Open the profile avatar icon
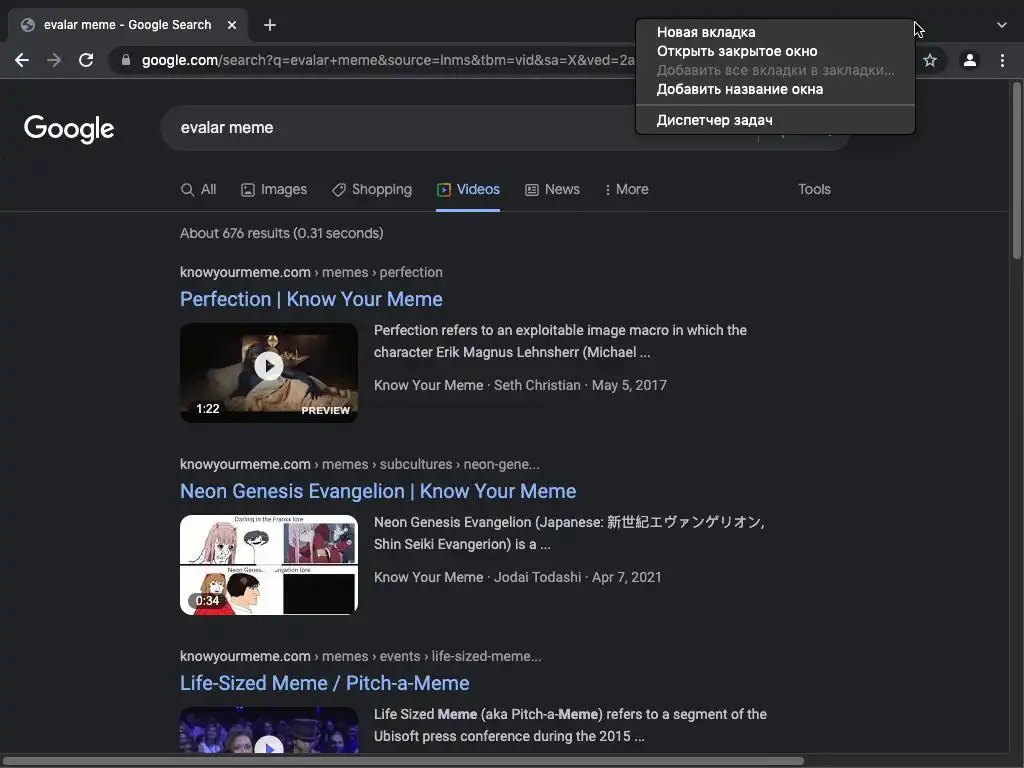This screenshot has width=1024, height=768. pyautogui.click(x=970, y=60)
